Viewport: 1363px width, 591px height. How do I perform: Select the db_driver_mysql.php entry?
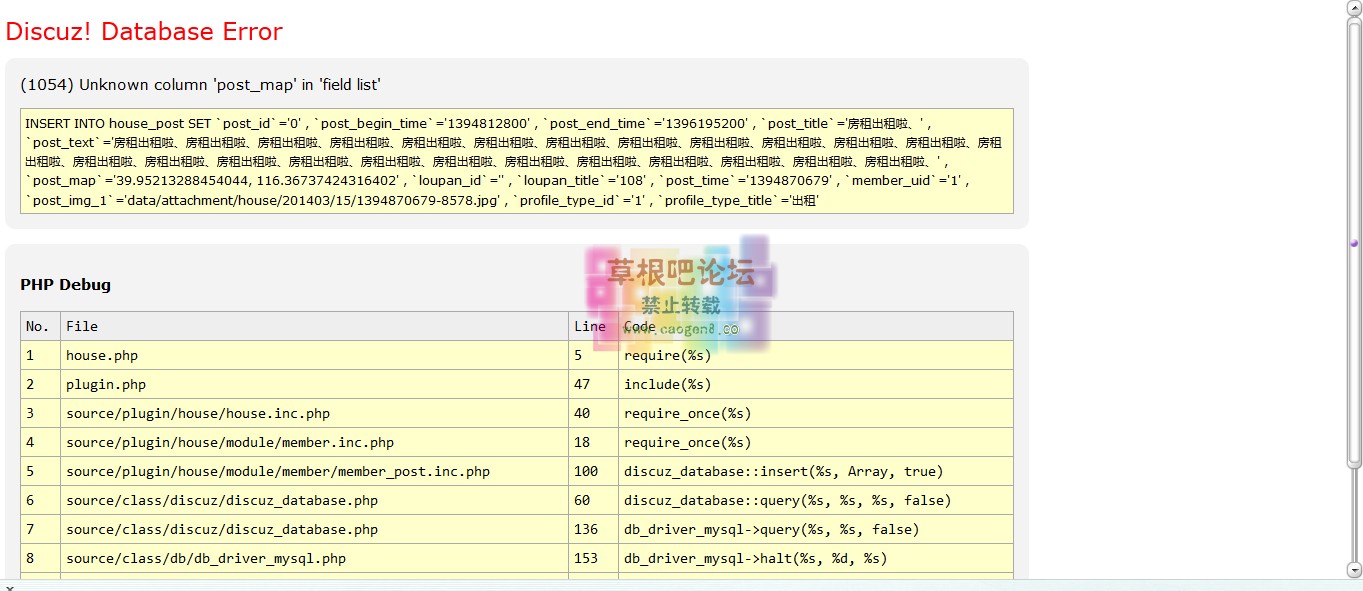pyautogui.click(x=204, y=558)
